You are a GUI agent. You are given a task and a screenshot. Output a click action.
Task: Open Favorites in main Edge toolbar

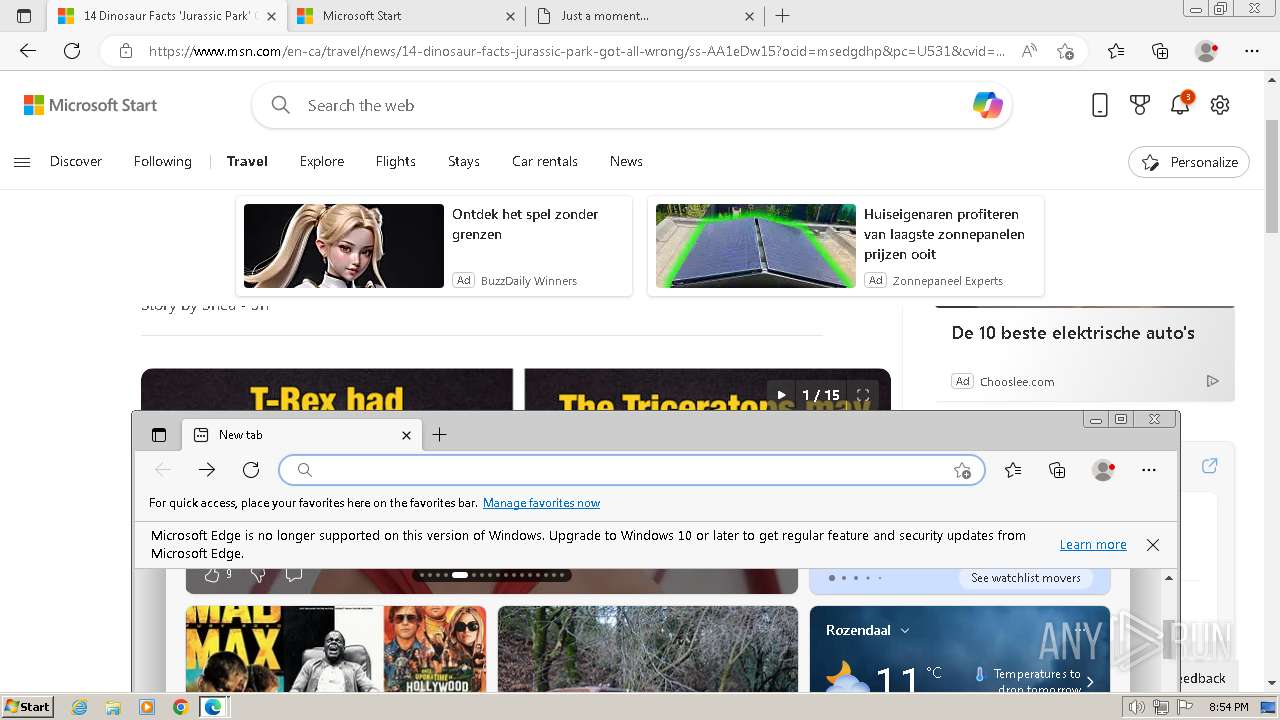1116,51
